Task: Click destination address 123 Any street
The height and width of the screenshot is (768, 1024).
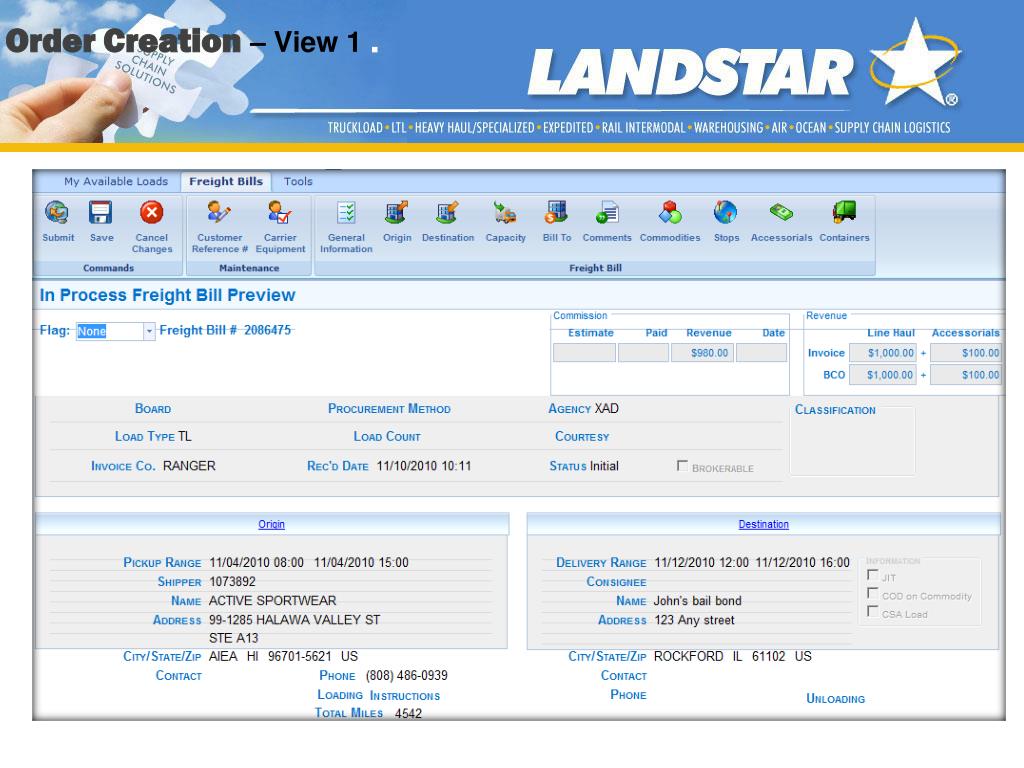Action: pyautogui.click(x=694, y=620)
